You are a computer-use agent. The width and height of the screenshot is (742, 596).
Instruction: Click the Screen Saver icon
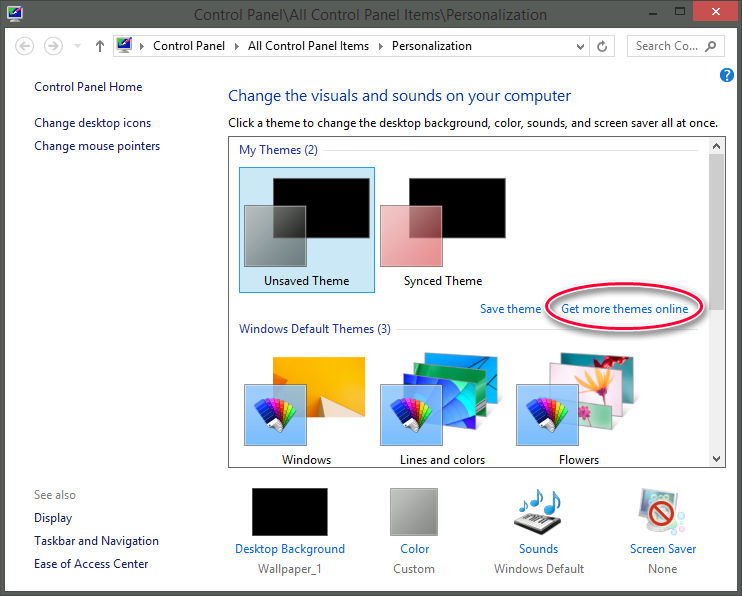tap(661, 512)
